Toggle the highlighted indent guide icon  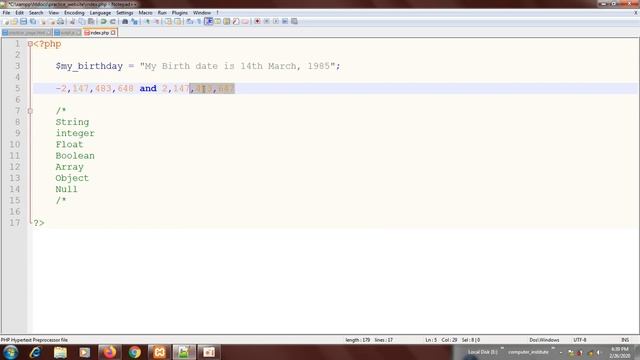[x=208, y=21]
